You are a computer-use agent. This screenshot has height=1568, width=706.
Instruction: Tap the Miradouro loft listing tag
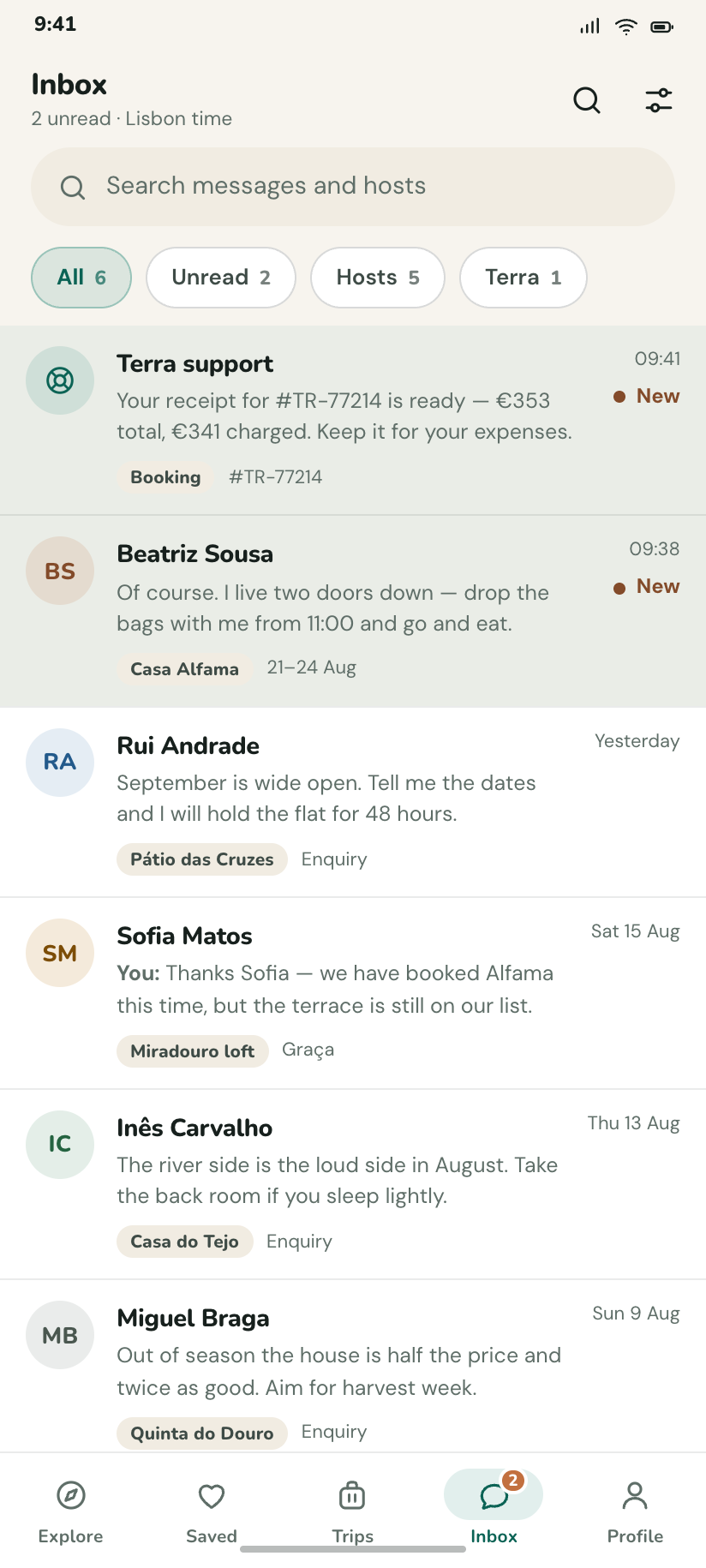(193, 1050)
